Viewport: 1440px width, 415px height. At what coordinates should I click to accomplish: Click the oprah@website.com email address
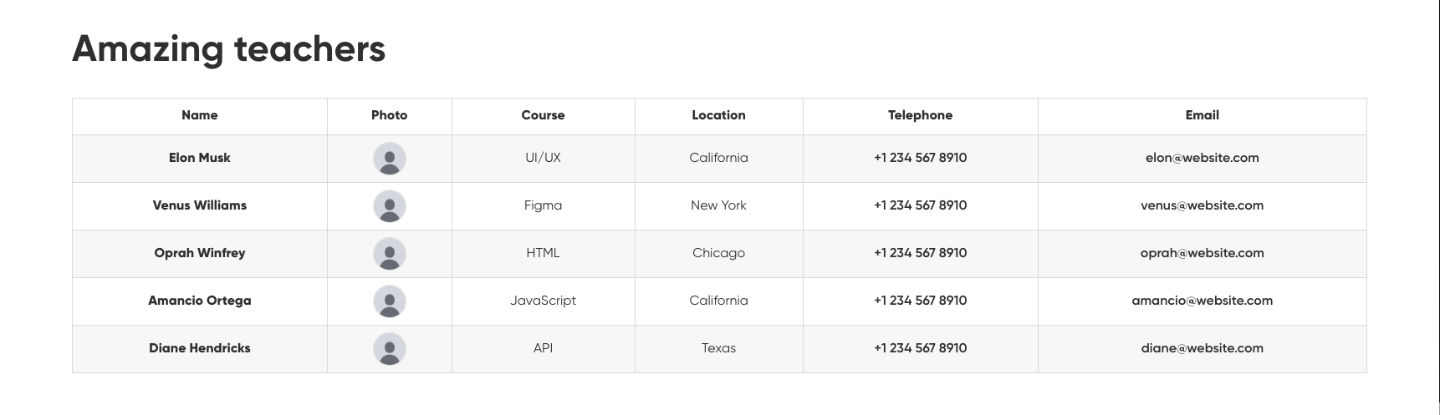[1202, 253]
